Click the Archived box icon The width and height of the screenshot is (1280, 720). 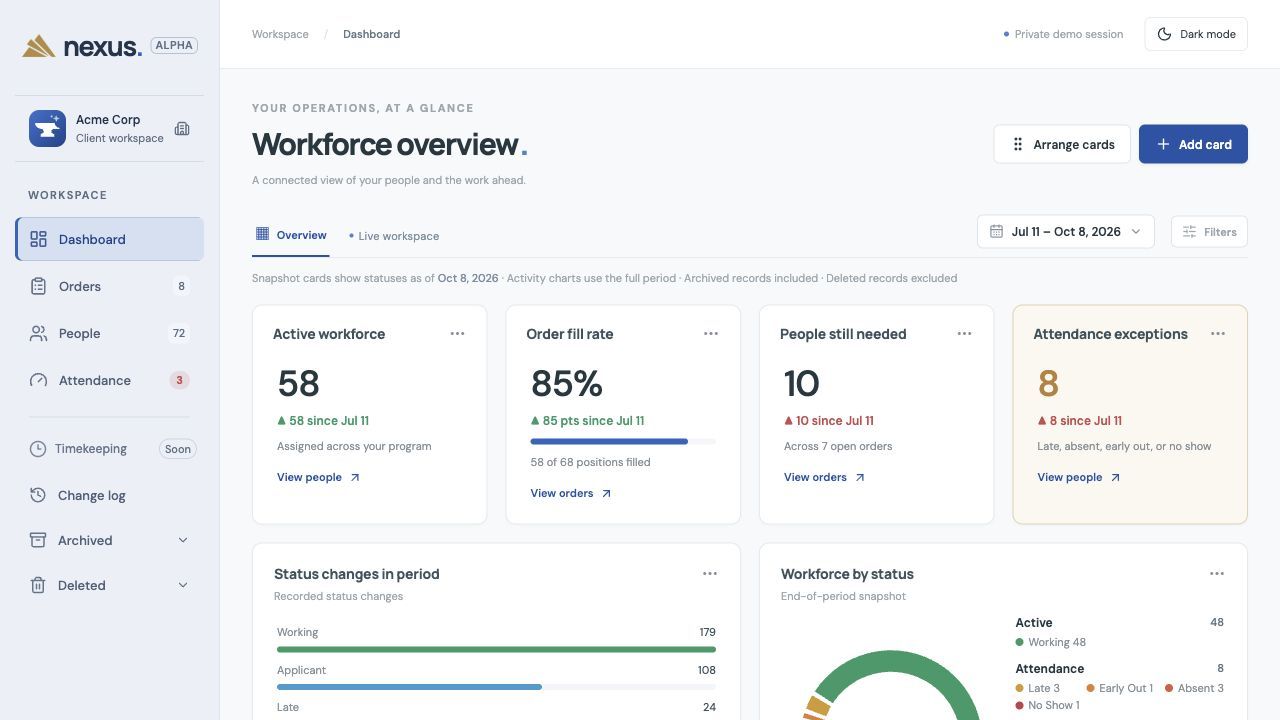(38, 540)
